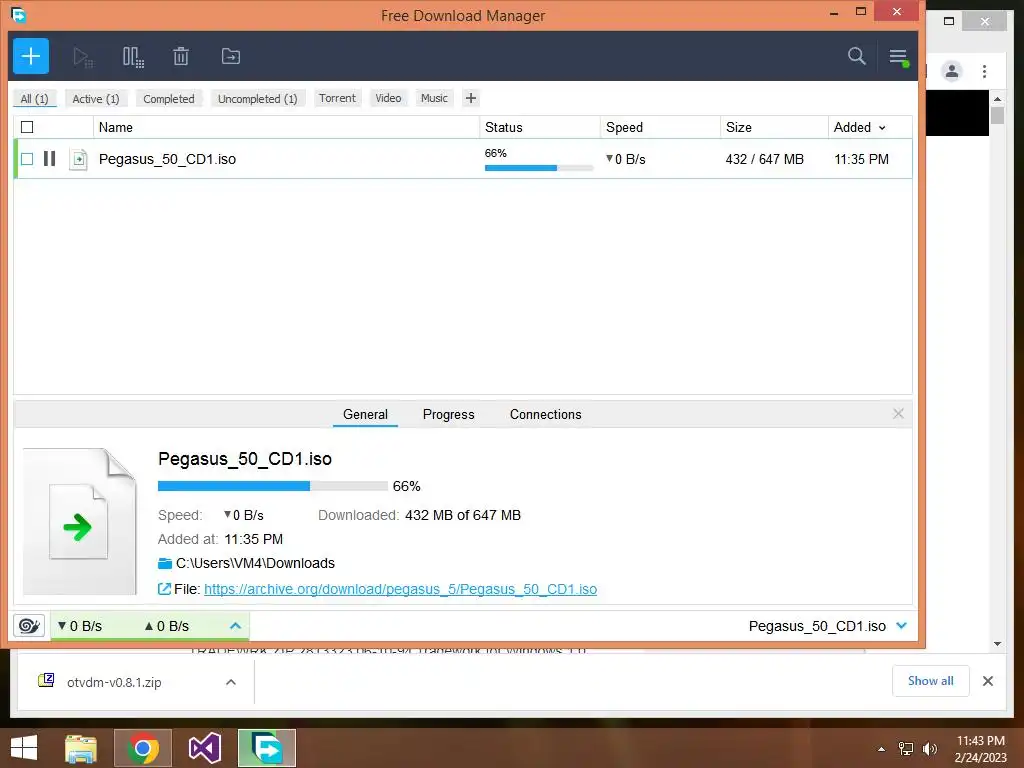The width and height of the screenshot is (1024, 768).
Task: Select the Video filter tab
Action: (x=388, y=98)
